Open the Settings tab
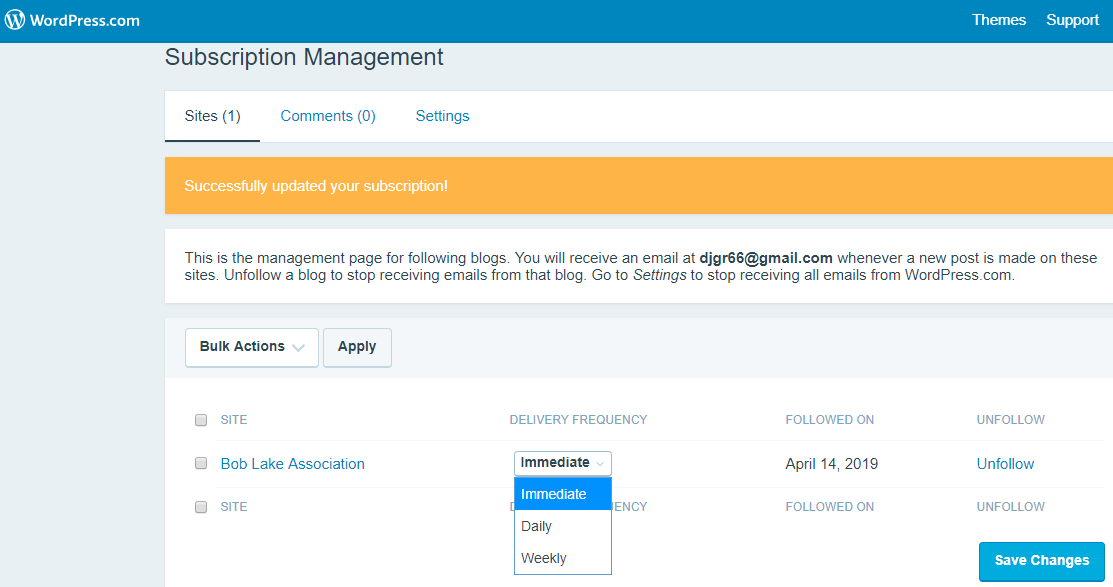The width and height of the screenshot is (1113, 587). (442, 116)
